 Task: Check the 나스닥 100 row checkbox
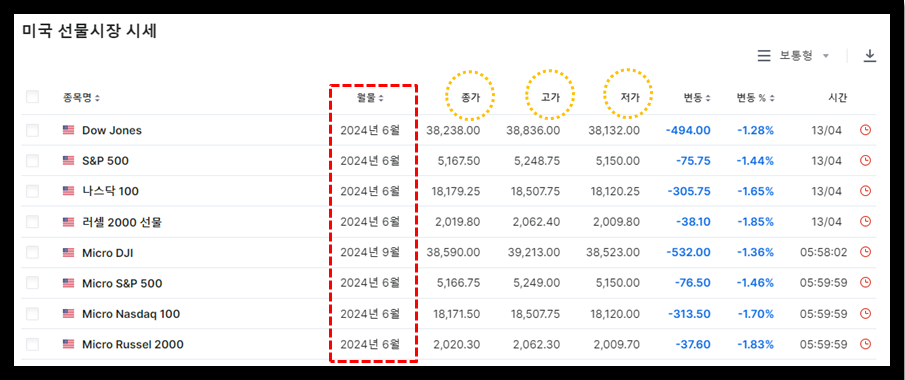point(32,191)
